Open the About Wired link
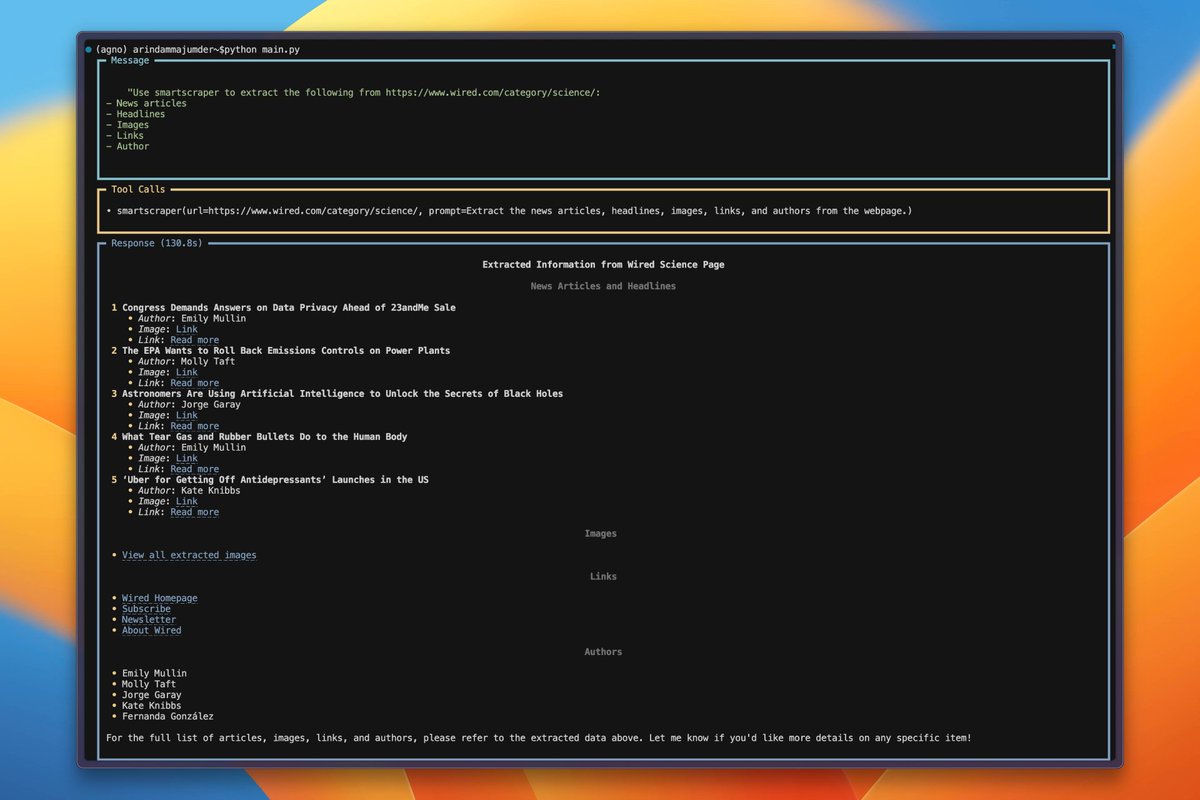The height and width of the screenshot is (800, 1200). coord(152,631)
